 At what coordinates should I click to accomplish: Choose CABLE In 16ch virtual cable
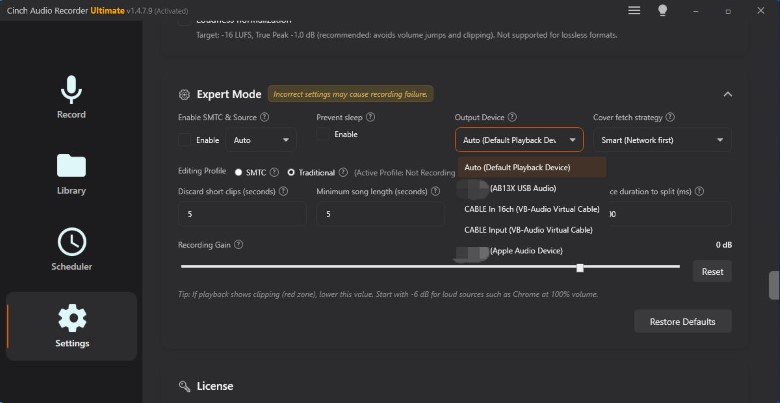532,209
